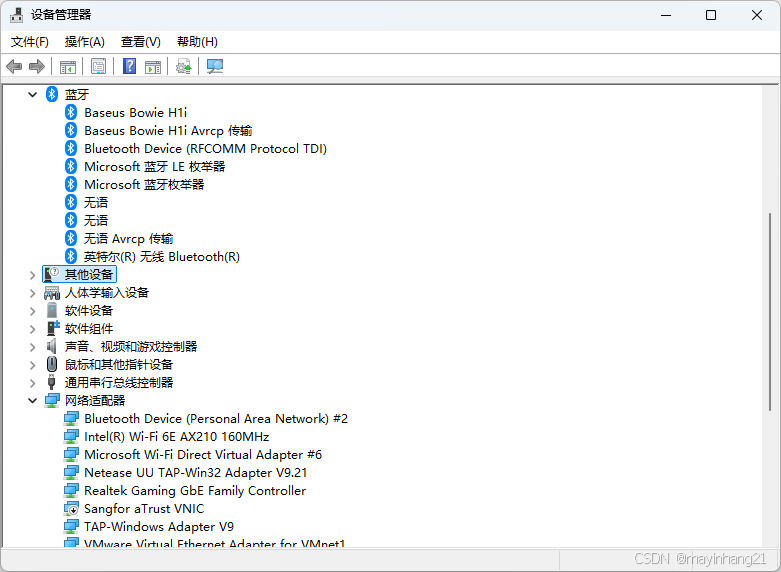Click the speaker icon of 声音、视频和游戏控制器

point(52,346)
